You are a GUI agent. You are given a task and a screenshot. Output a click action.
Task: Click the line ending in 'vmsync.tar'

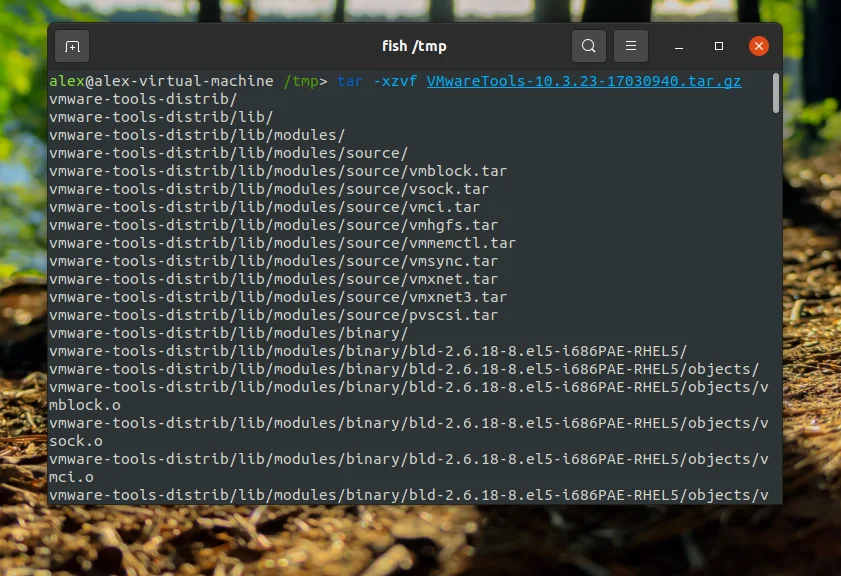[274, 261]
